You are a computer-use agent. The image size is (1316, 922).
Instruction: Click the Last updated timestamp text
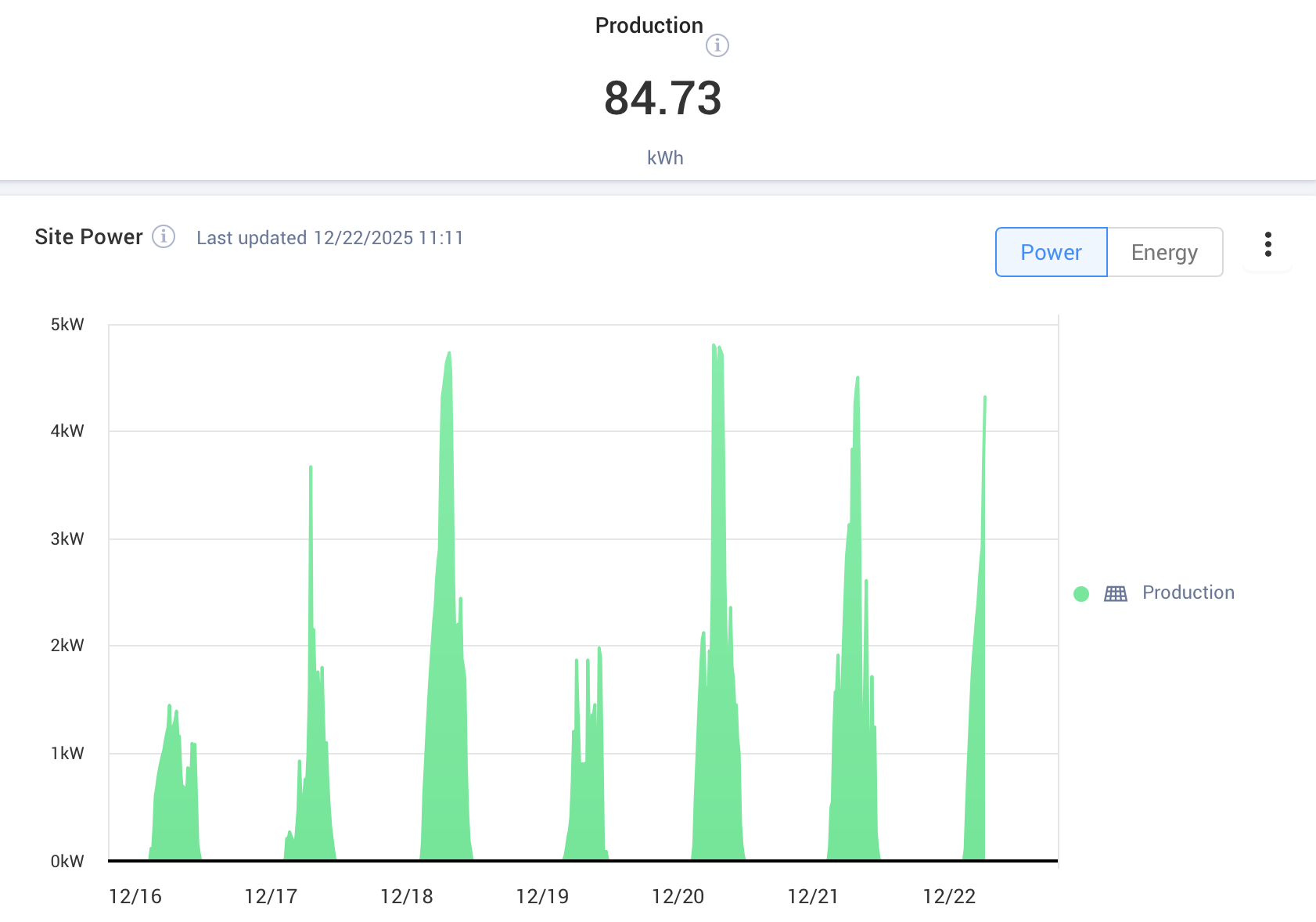click(330, 238)
